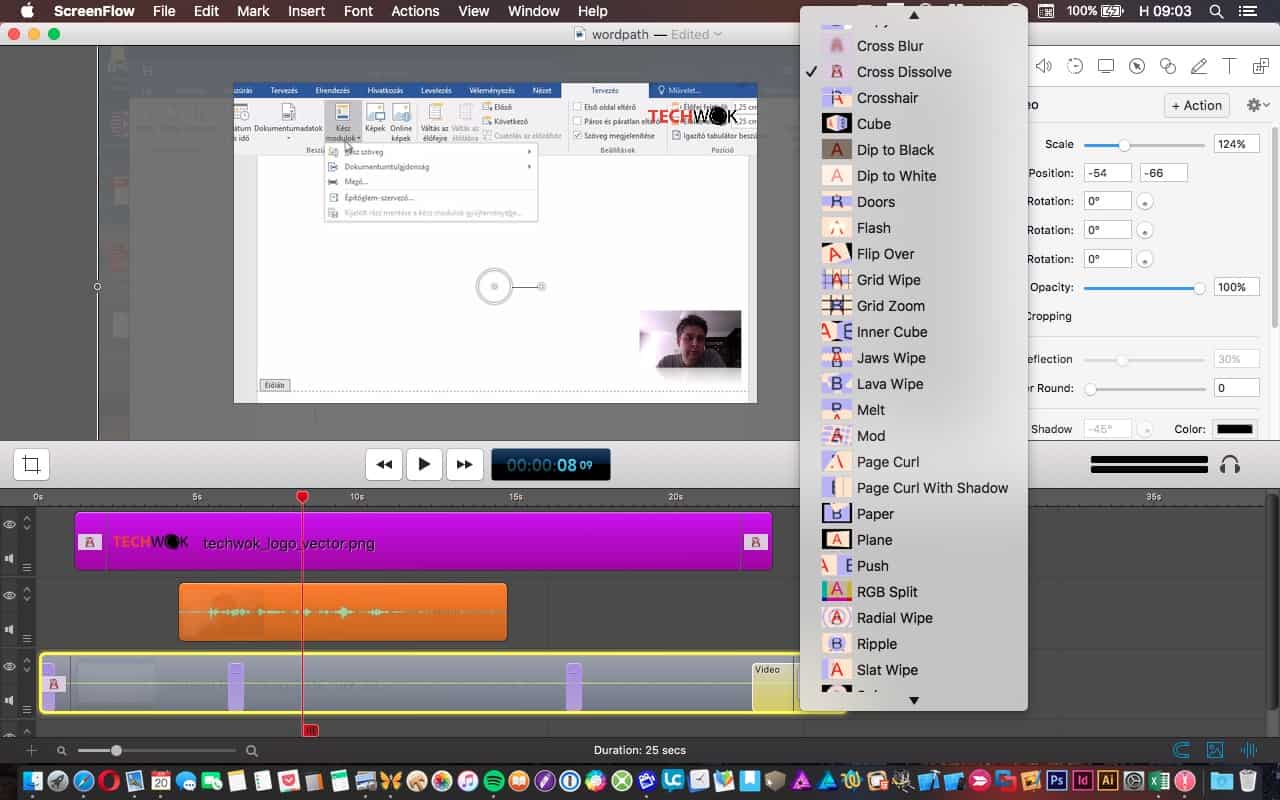The image size is (1280, 800).
Task: Open InDesign from the Dock
Action: tap(1082, 780)
